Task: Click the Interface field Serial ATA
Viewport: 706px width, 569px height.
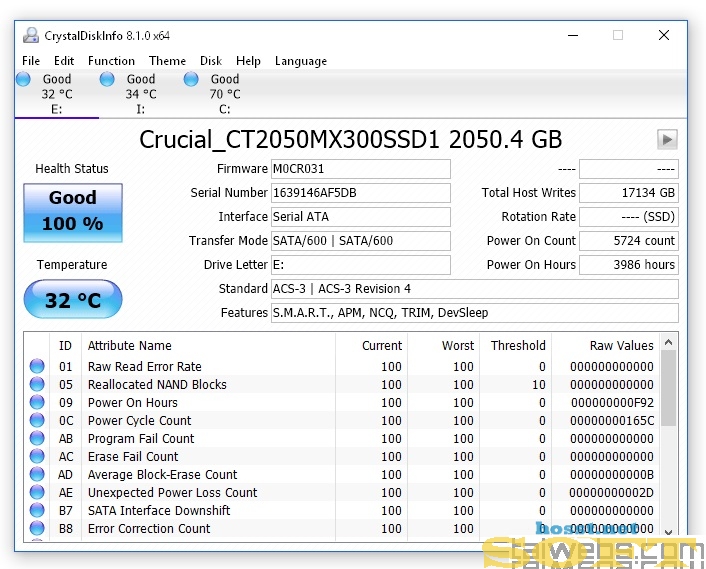Action: pyautogui.click(x=361, y=217)
